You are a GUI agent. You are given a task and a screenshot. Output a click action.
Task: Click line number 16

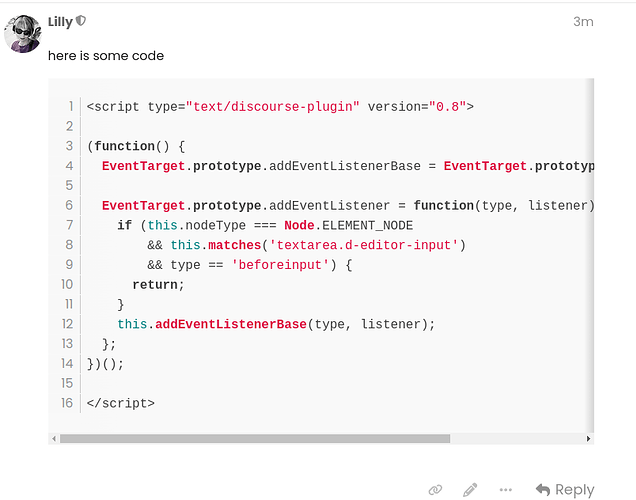point(67,403)
